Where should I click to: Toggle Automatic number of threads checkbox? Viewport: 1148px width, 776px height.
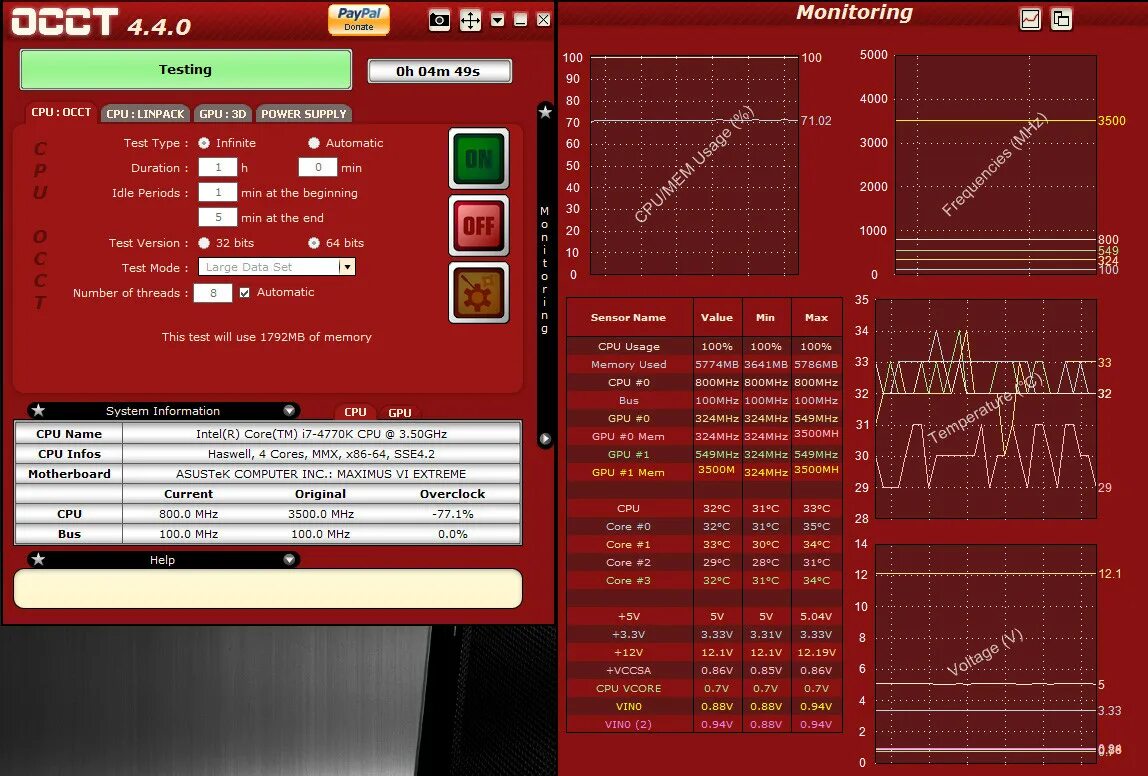point(245,292)
